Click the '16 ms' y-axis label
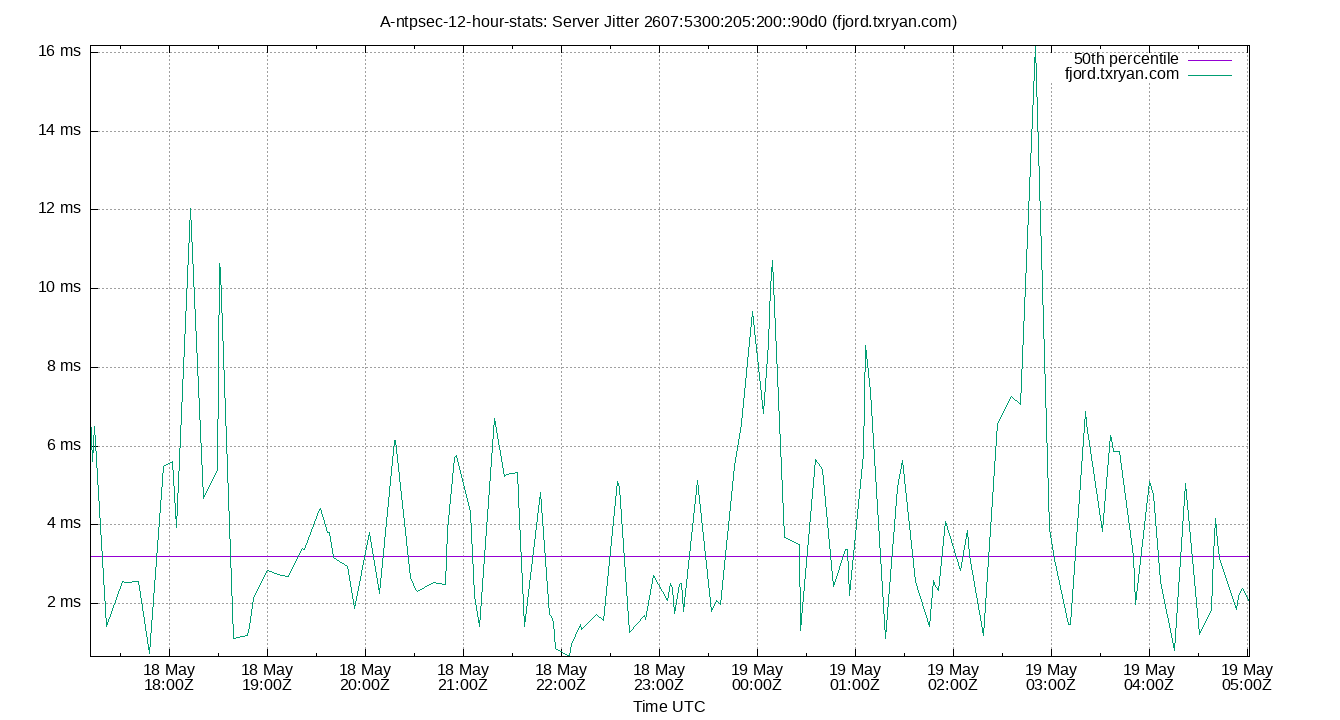The width and height of the screenshot is (1340, 720). pyautogui.click(x=61, y=51)
